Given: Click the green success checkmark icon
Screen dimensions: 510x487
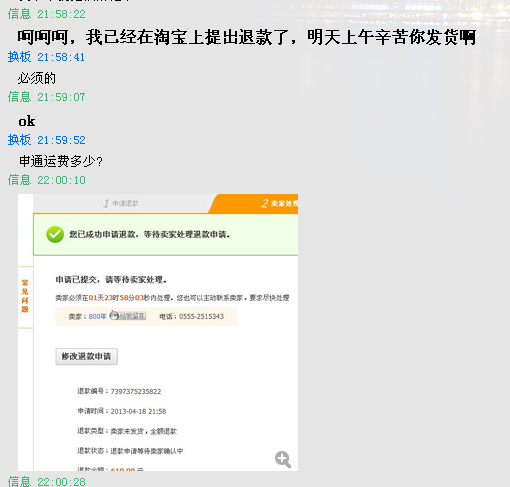Looking at the screenshot, I should [x=55, y=234].
